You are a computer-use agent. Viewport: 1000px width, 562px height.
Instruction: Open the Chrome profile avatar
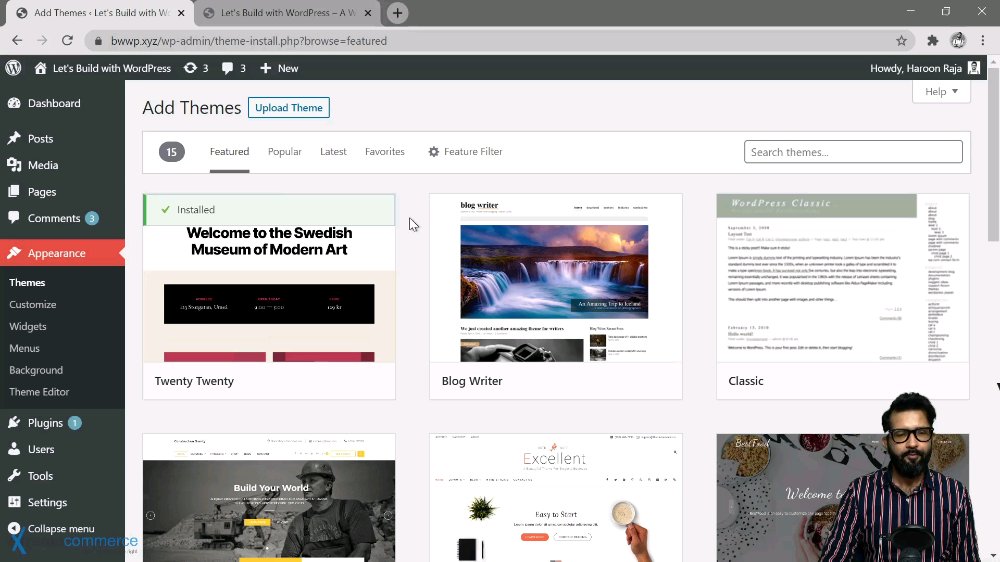coord(958,41)
